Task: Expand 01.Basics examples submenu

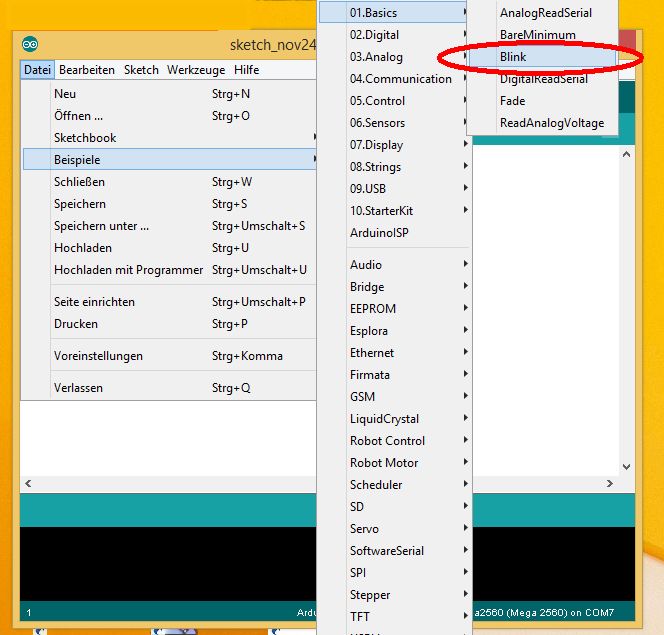Action: point(395,13)
